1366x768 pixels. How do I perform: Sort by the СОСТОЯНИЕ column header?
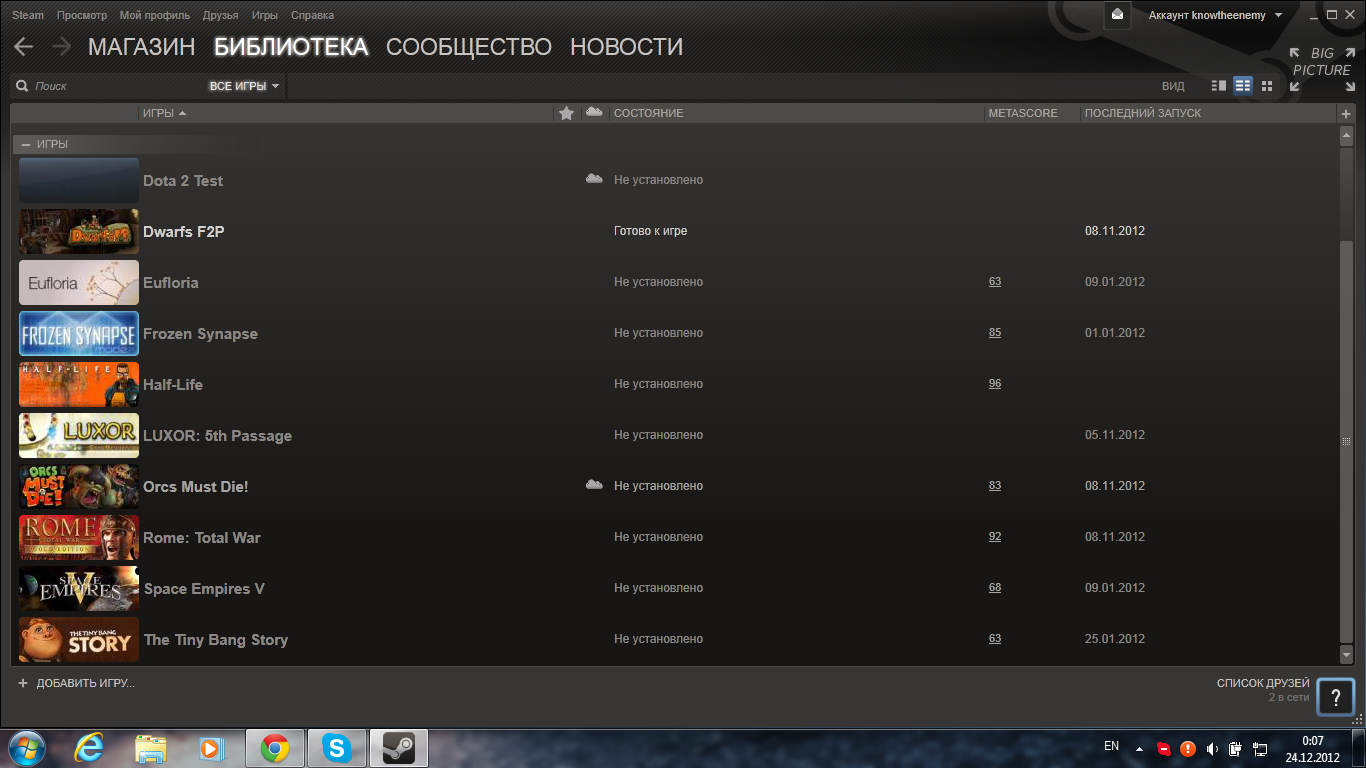(x=648, y=113)
